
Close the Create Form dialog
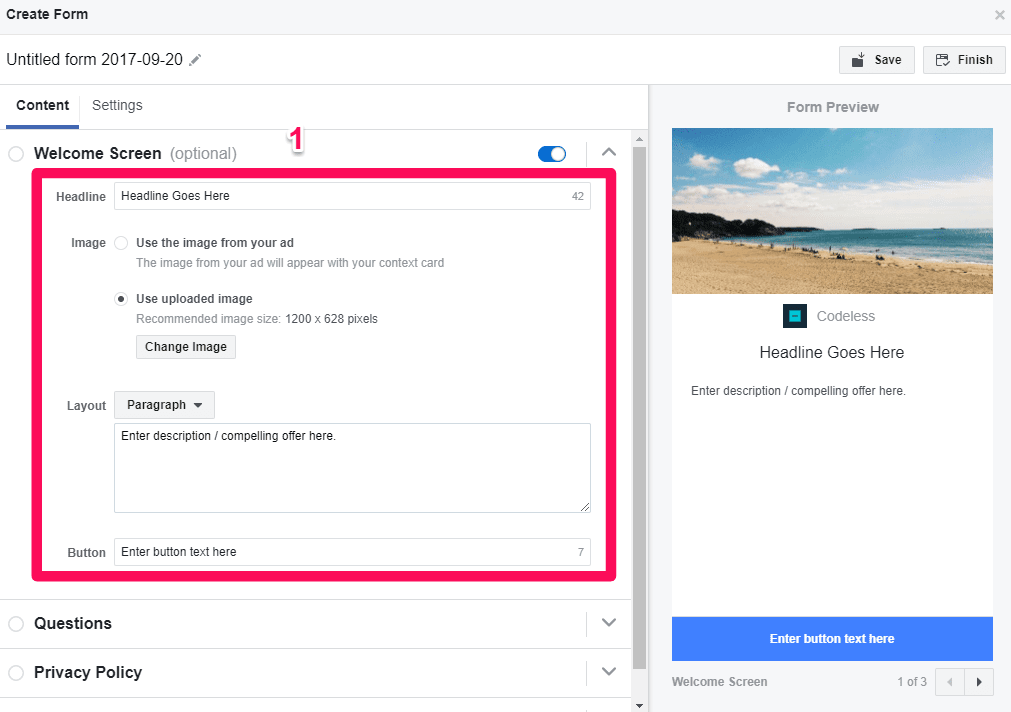coord(999,15)
